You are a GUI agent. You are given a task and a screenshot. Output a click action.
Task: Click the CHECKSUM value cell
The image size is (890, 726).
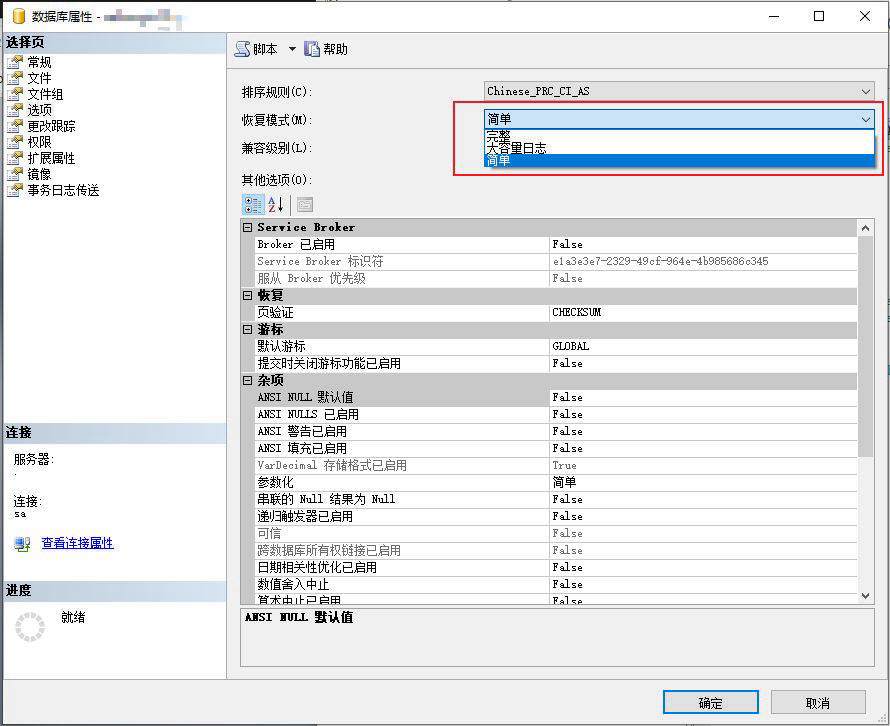coord(703,313)
